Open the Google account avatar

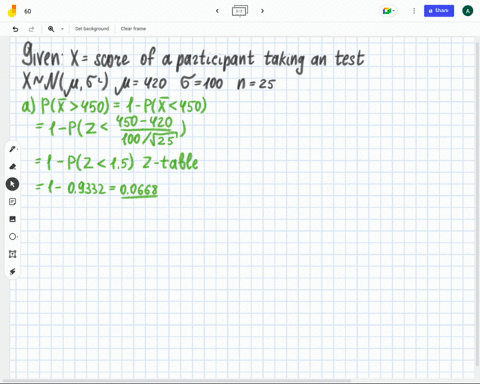click(x=467, y=11)
